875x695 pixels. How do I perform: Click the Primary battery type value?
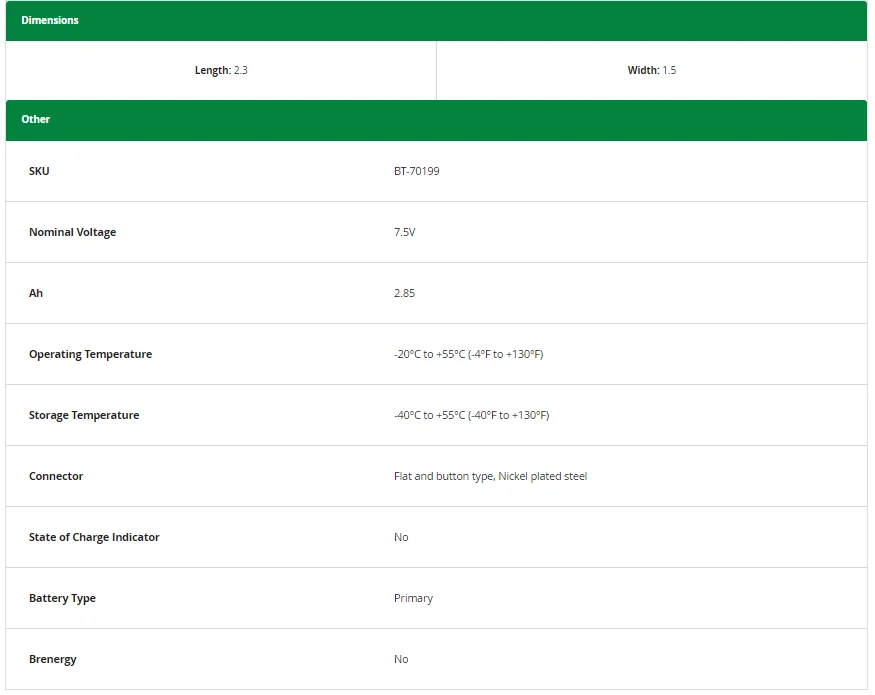click(x=413, y=598)
